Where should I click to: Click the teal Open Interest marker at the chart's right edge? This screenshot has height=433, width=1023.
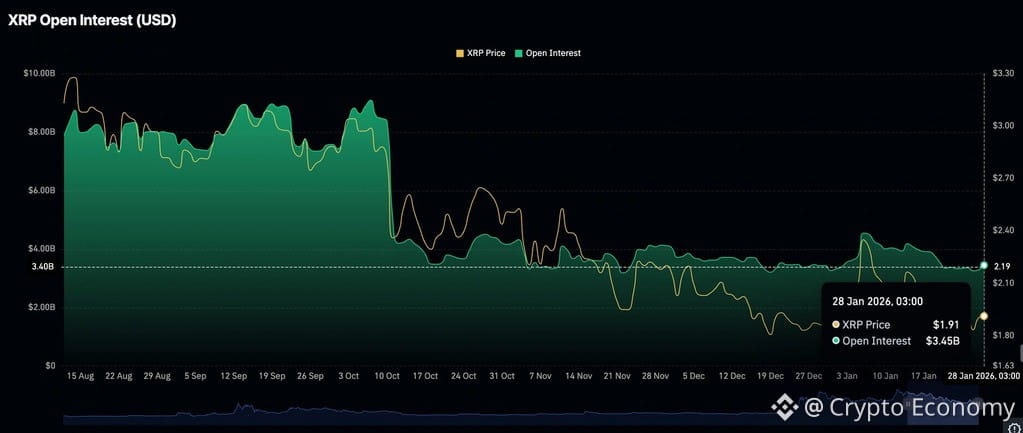coord(984,265)
